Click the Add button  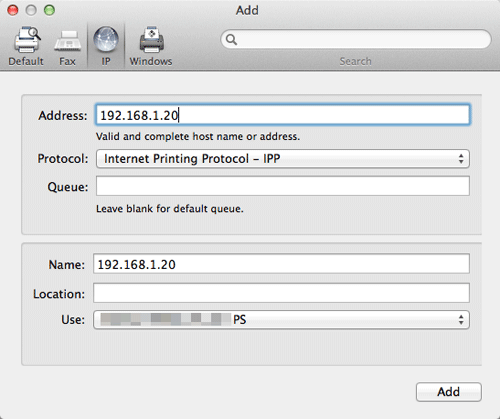tap(449, 392)
